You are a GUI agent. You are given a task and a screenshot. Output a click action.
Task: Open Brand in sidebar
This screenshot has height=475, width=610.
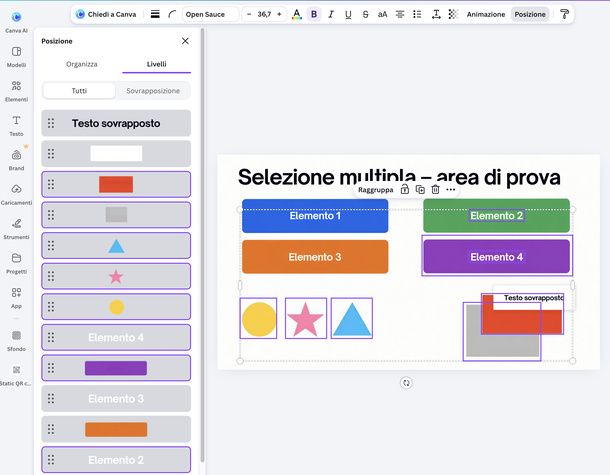coord(16,160)
